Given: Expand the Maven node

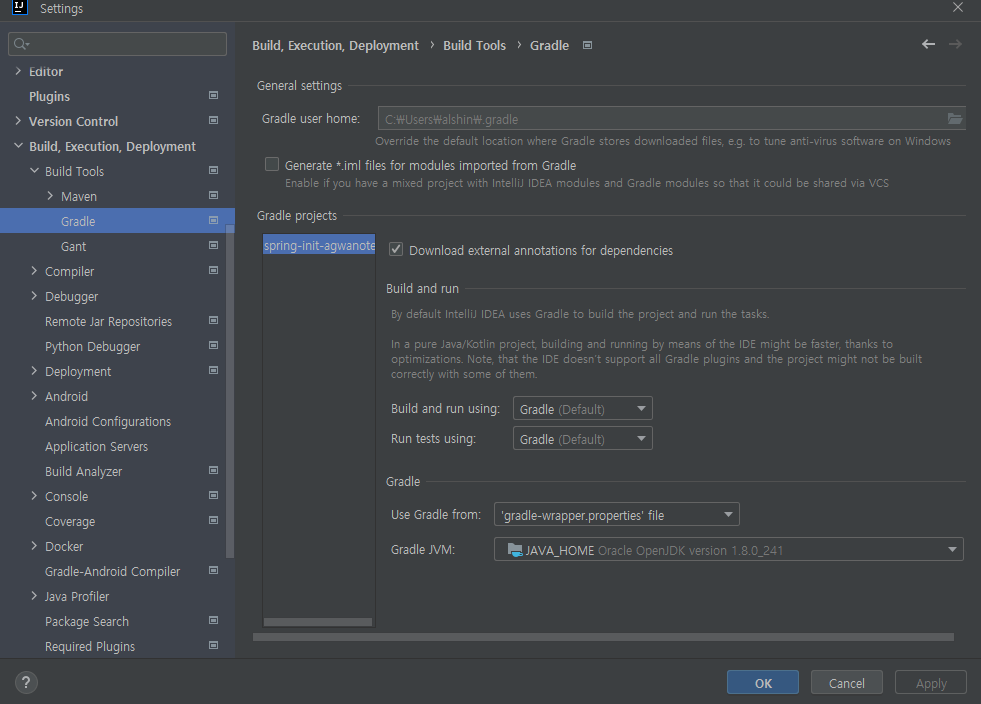Looking at the screenshot, I should tap(50, 196).
